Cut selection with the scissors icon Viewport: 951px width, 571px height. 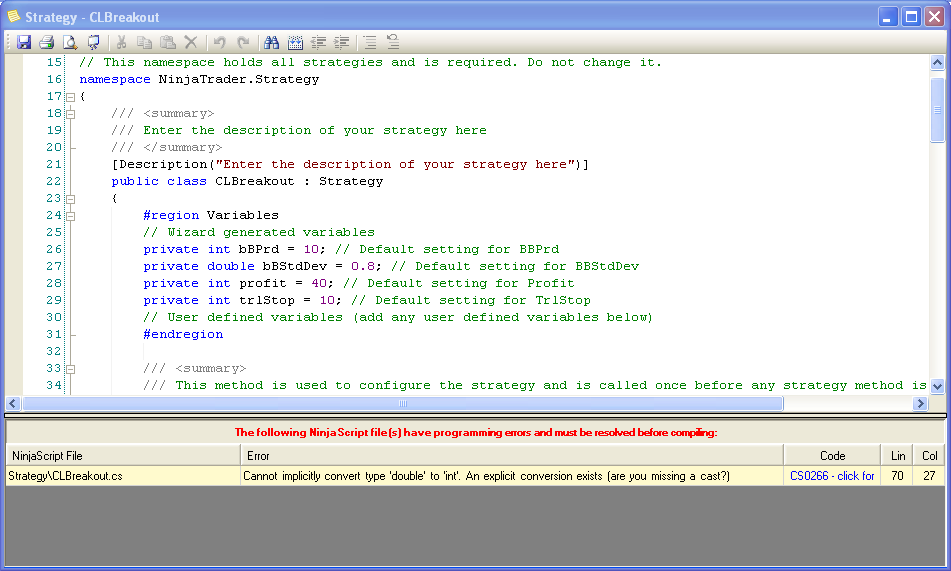(x=121, y=42)
